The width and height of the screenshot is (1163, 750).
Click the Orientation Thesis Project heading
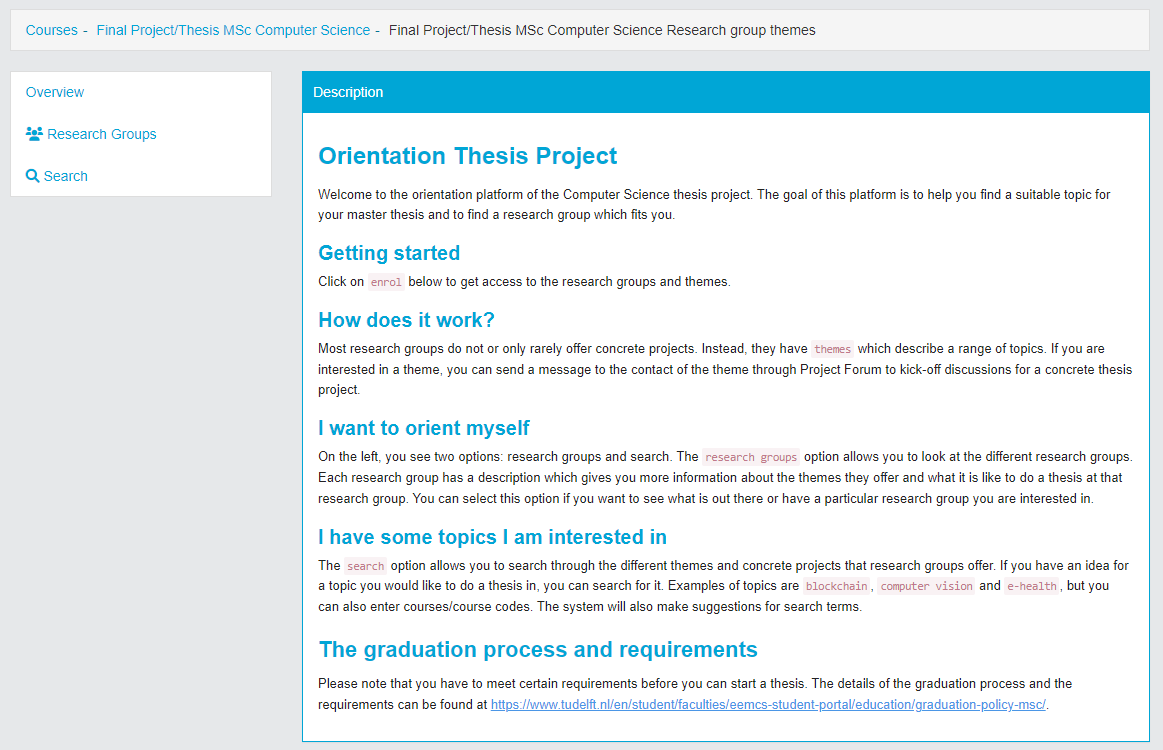coord(467,156)
